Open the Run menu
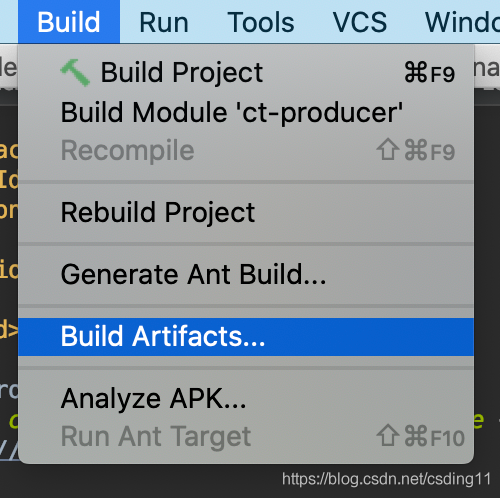Image resolution: width=500 pixels, height=498 pixels. click(x=164, y=23)
